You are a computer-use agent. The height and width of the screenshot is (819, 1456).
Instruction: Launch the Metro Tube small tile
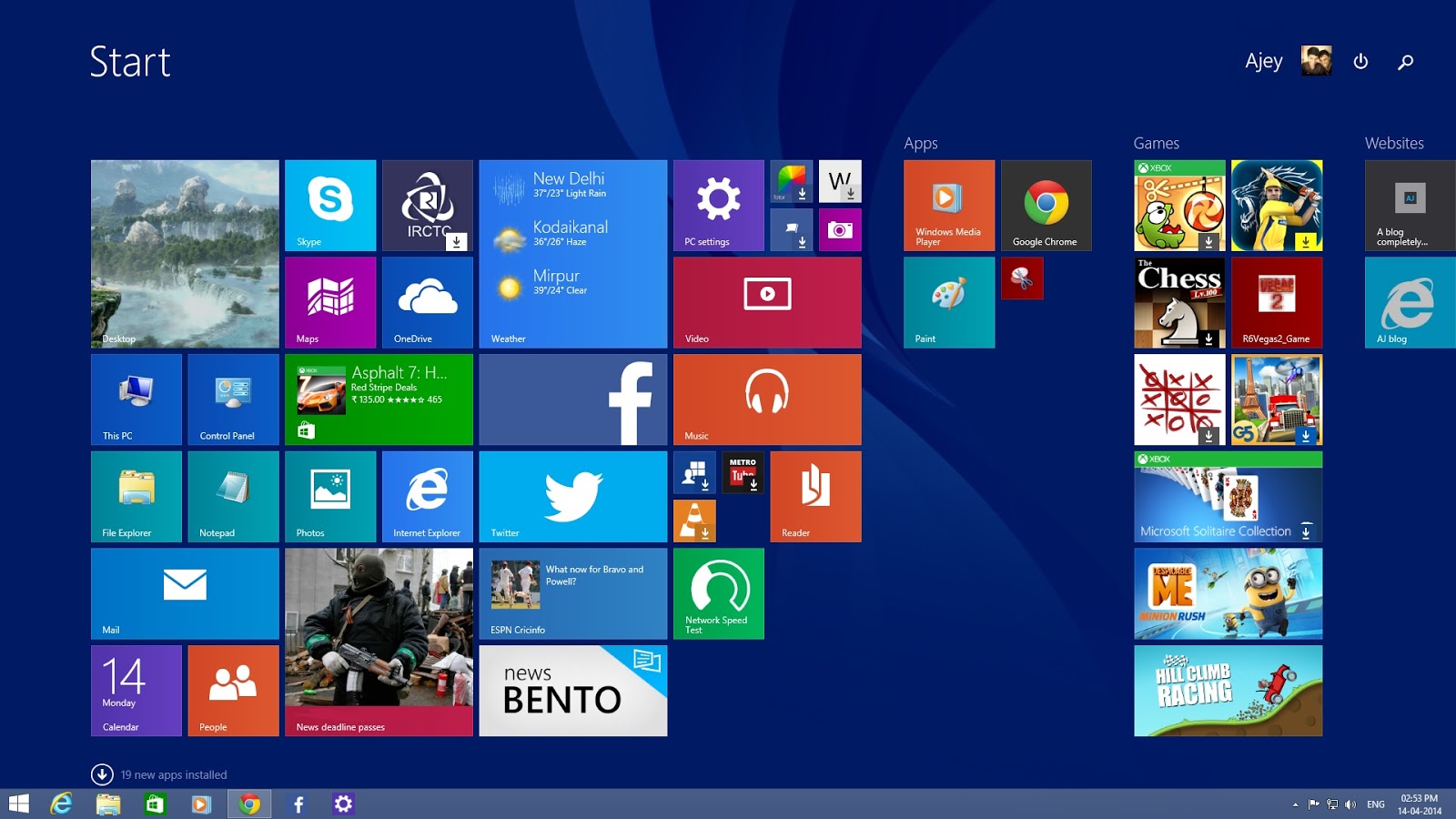point(743,472)
